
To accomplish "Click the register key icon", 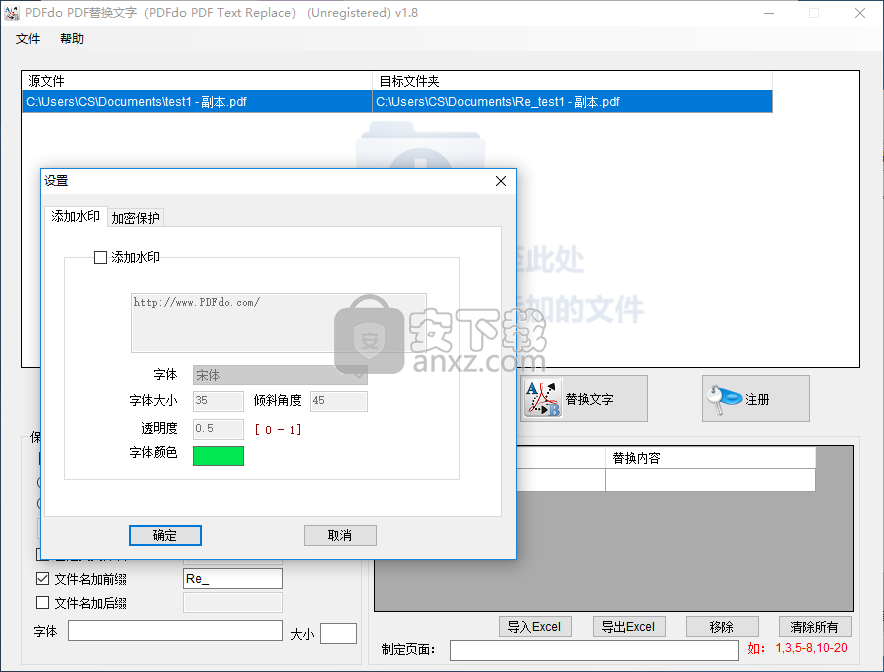I will [724, 399].
